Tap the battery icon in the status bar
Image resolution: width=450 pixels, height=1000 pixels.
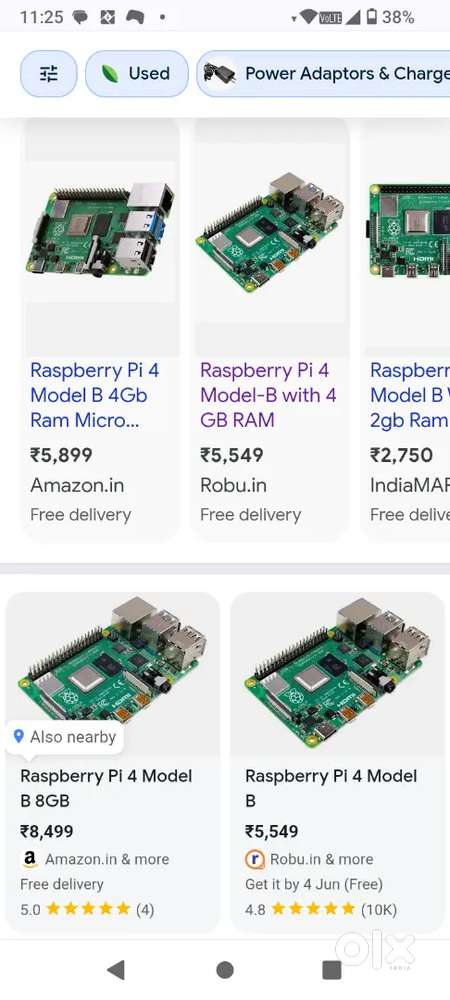(372, 17)
